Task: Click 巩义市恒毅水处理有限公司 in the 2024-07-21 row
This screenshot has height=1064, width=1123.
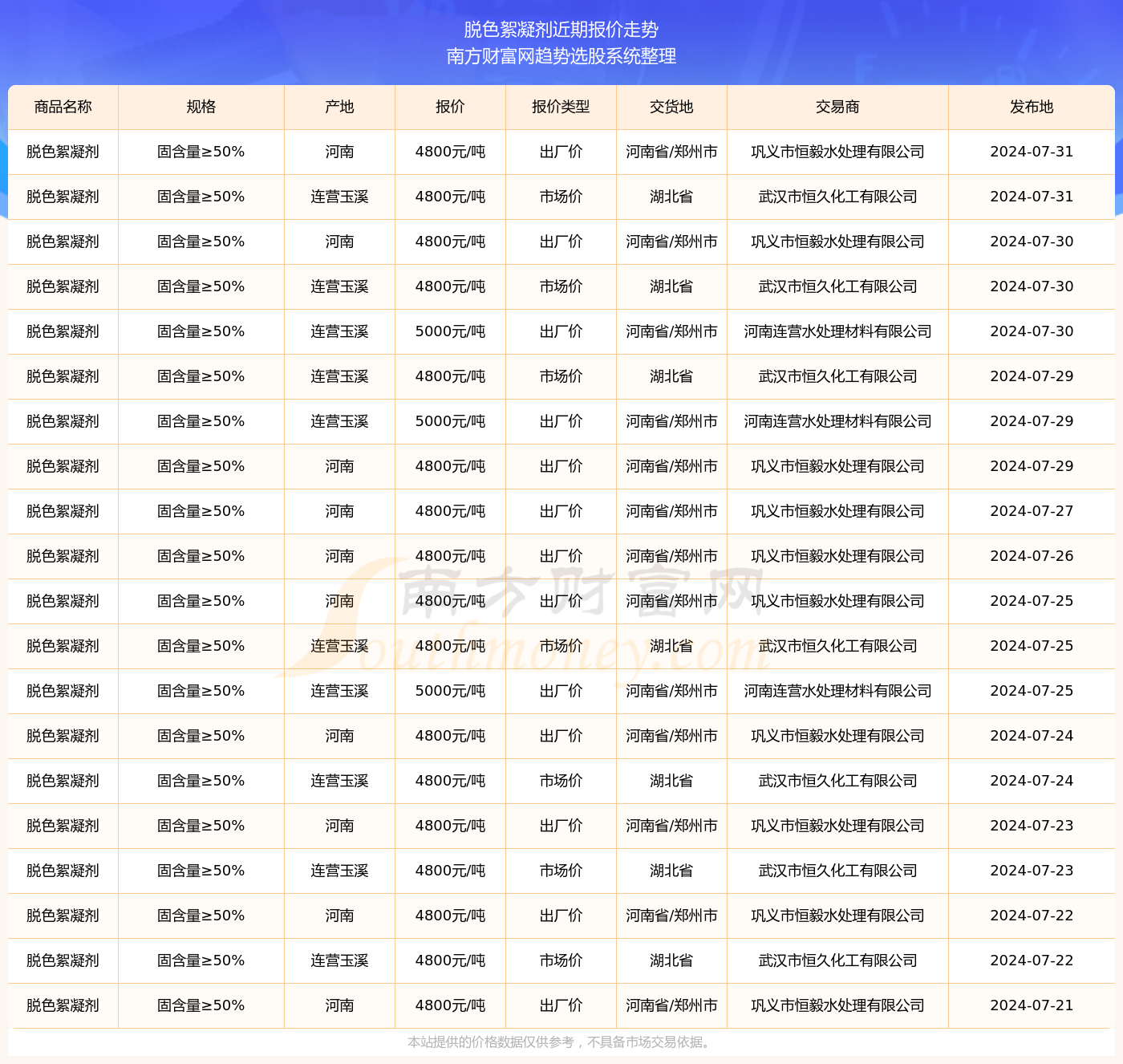Action: 837,1005
